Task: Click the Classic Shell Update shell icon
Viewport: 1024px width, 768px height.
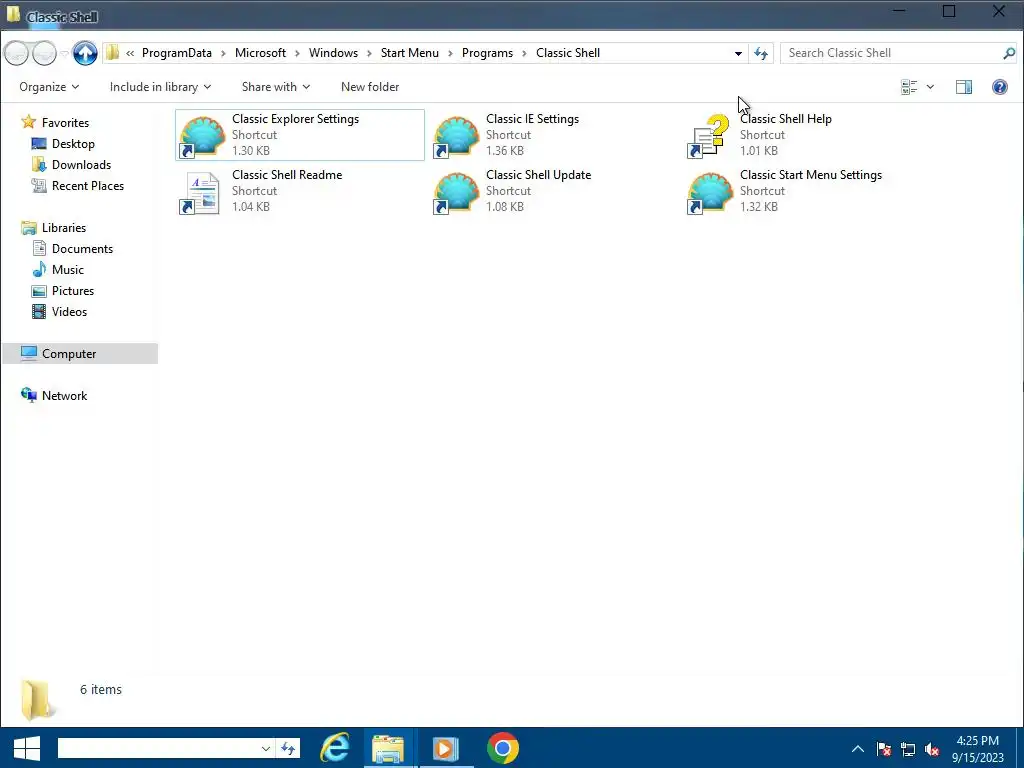Action: point(456,192)
